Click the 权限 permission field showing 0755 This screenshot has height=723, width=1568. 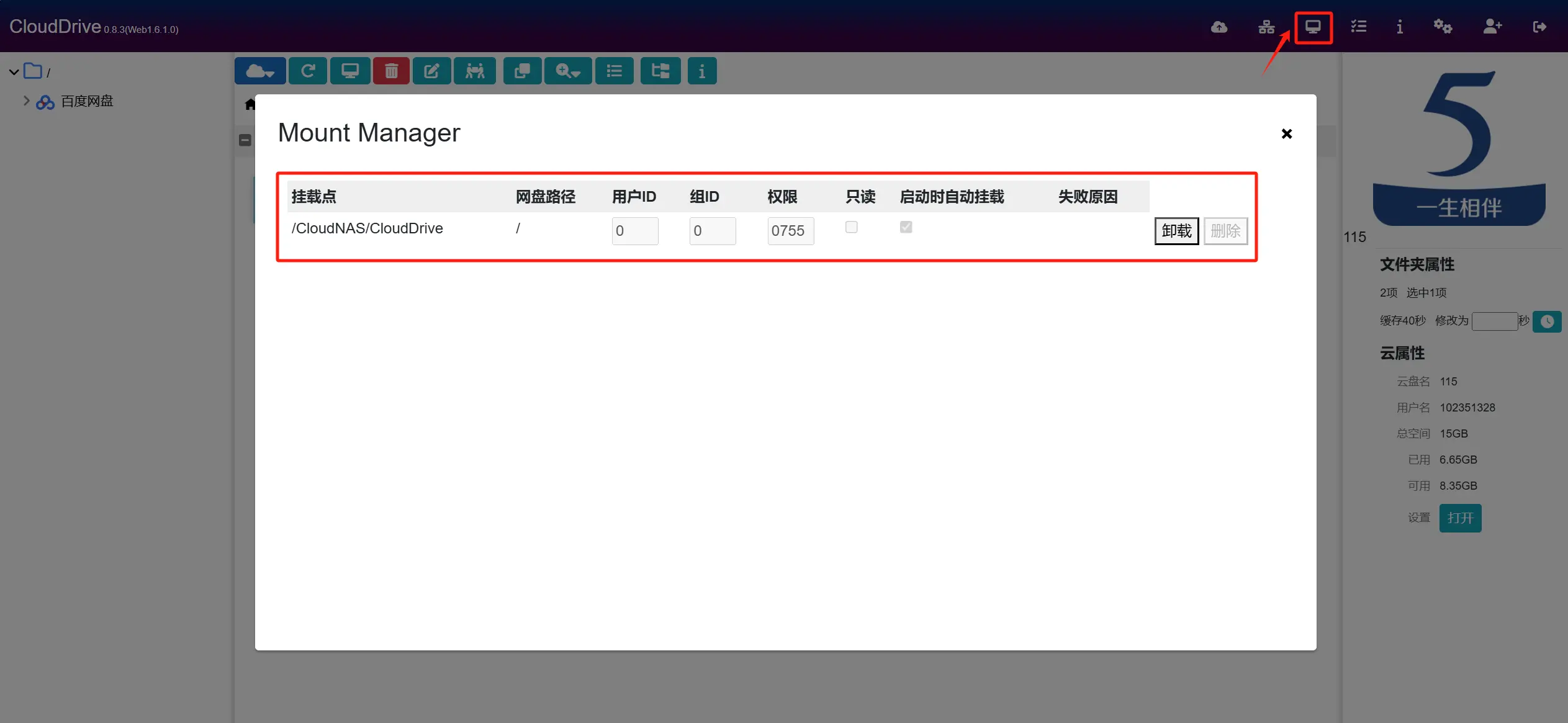pyautogui.click(x=790, y=231)
